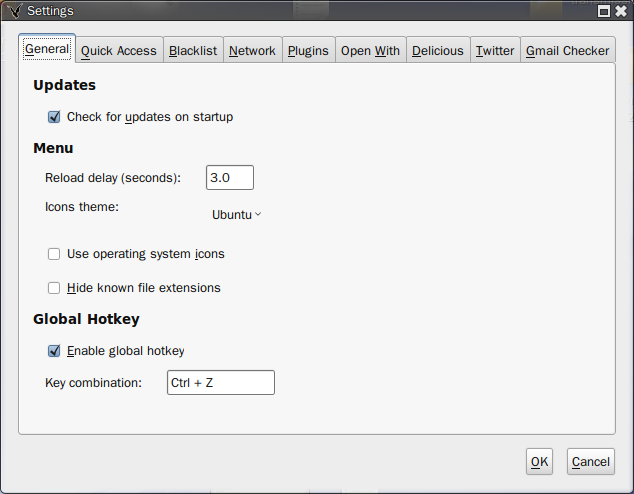Switch to the Open With tab
This screenshot has height=494, width=634.
tap(370, 51)
